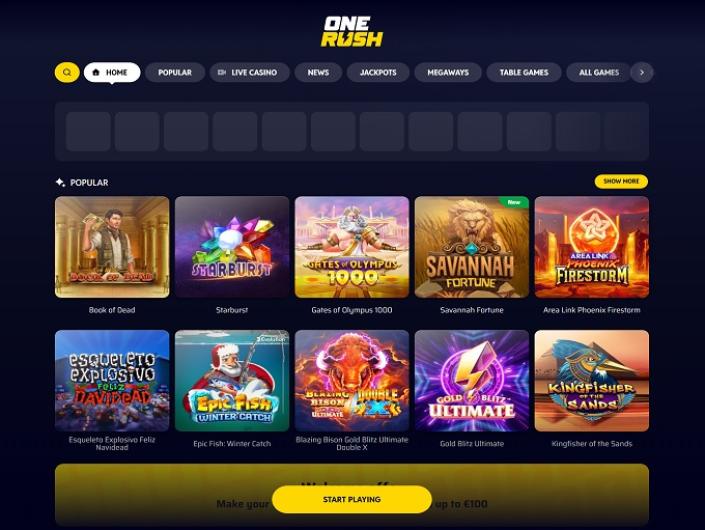Open the Book of Dead game thumbnail
The height and width of the screenshot is (530, 705).
pyautogui.click(x=112, y=247)
